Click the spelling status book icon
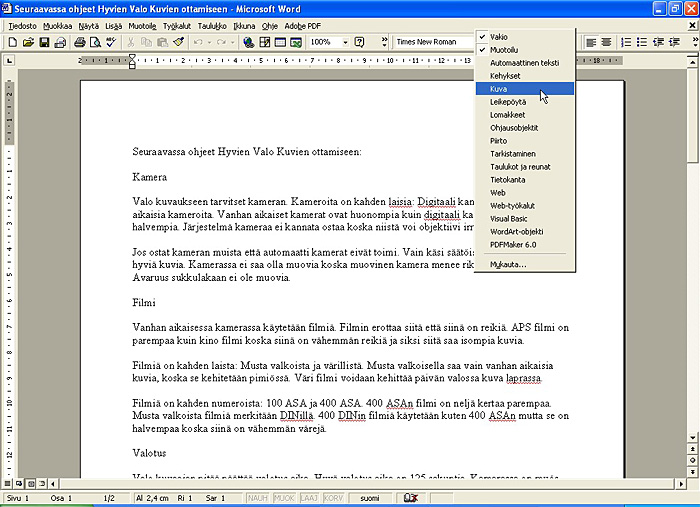 pyautogui.click(x=410, y=497)
